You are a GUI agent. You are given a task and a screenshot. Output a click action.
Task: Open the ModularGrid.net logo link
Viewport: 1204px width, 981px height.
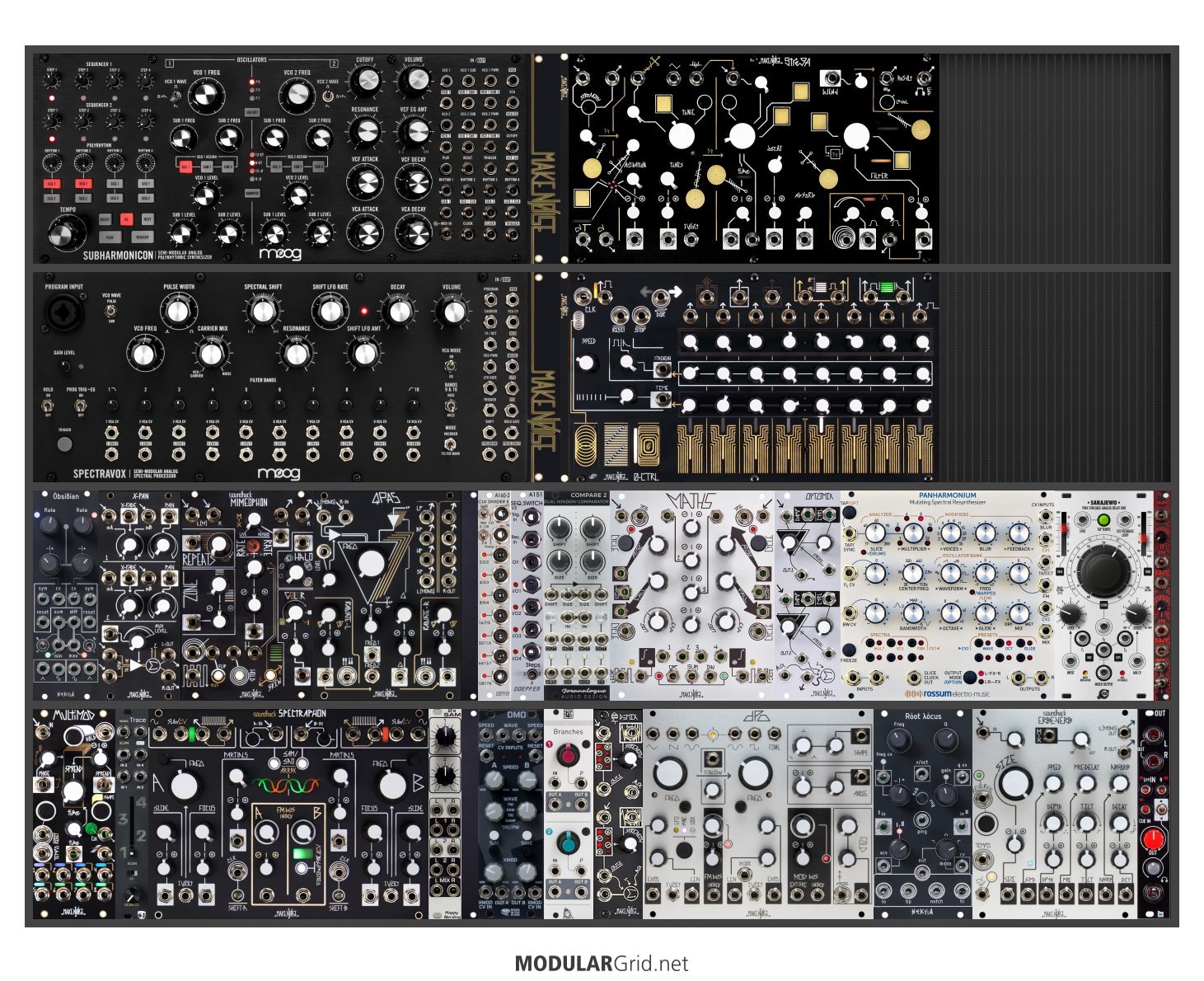pyautogui.click(x=601, y=963)
